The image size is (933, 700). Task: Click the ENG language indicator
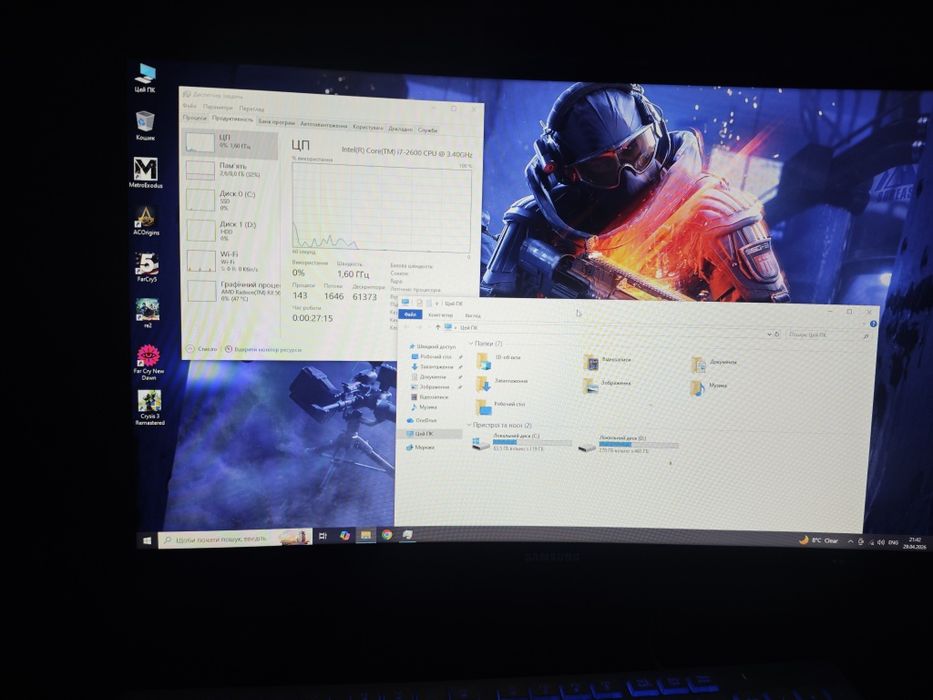(x=893, y=543)
